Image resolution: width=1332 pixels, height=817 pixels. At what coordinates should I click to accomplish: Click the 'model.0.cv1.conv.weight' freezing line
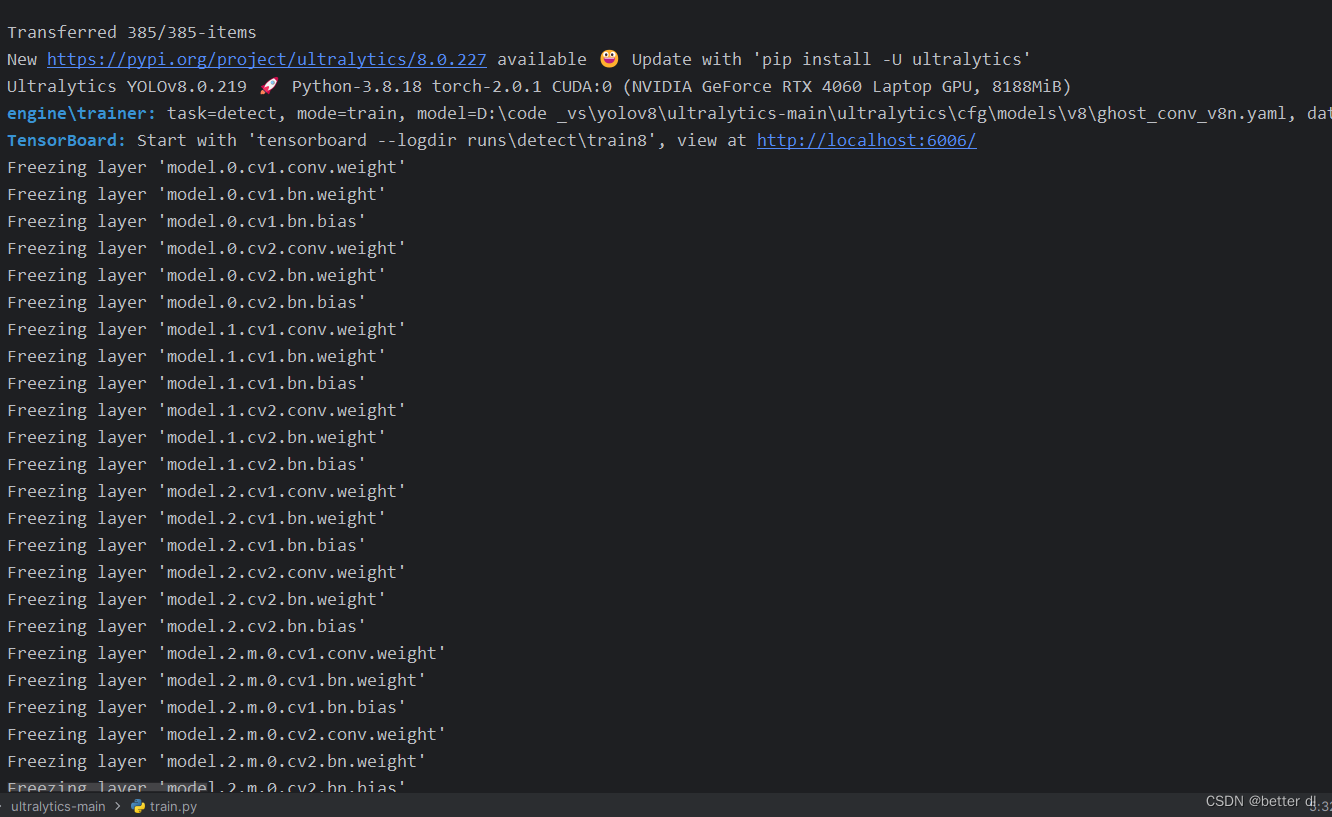click(207, 167)
